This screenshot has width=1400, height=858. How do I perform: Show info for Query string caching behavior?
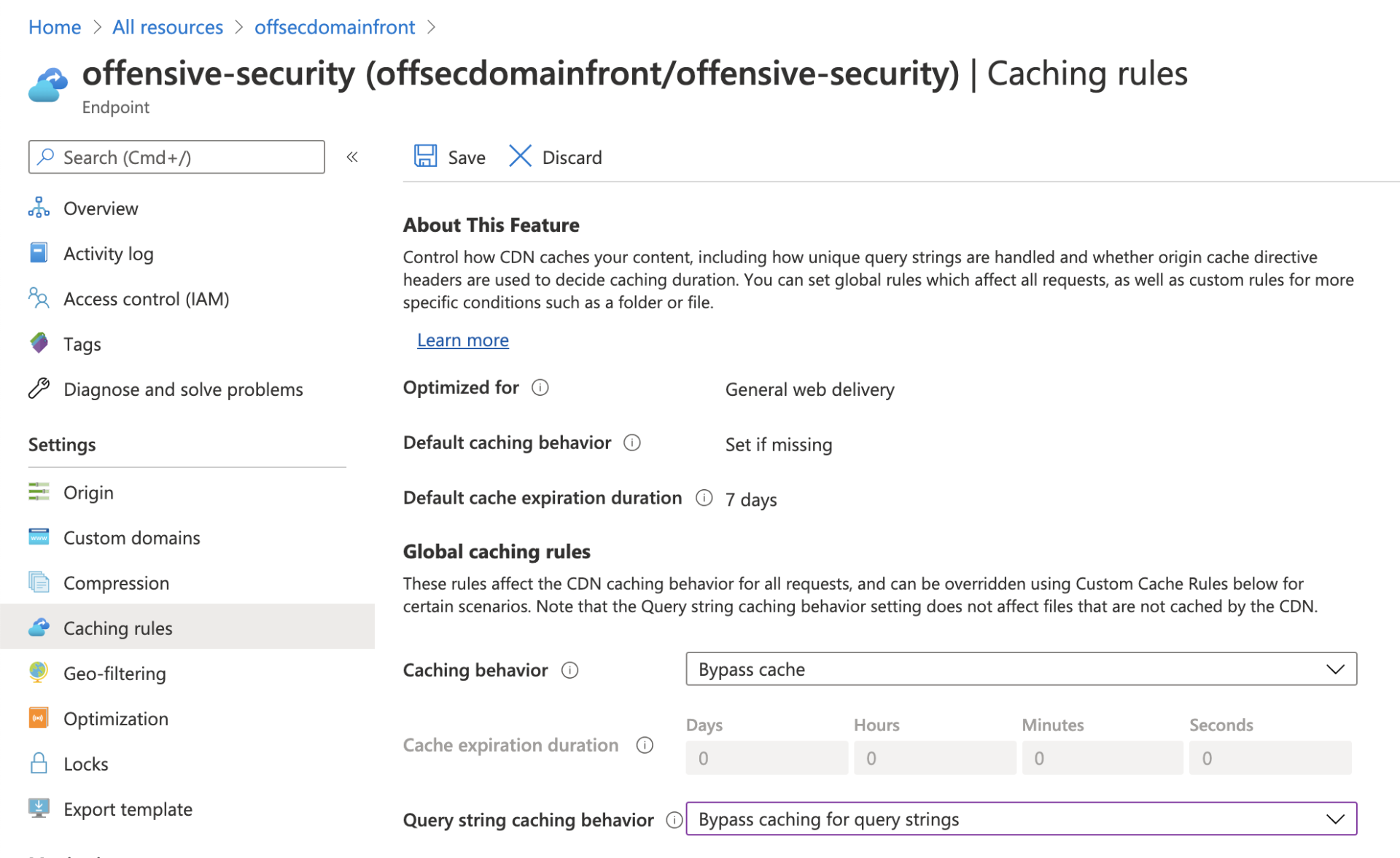click(x=674, y=820)
